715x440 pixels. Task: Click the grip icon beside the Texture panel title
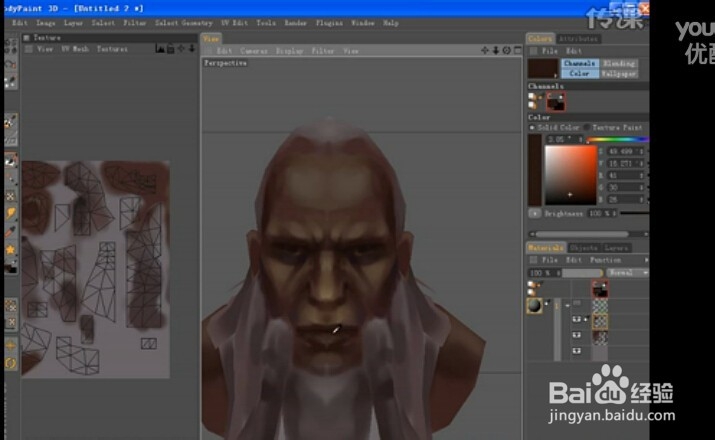pos(26,37)
